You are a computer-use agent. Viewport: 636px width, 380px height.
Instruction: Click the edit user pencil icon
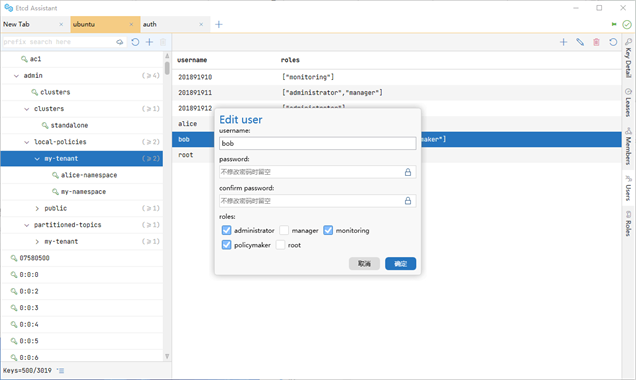point(580,42)
